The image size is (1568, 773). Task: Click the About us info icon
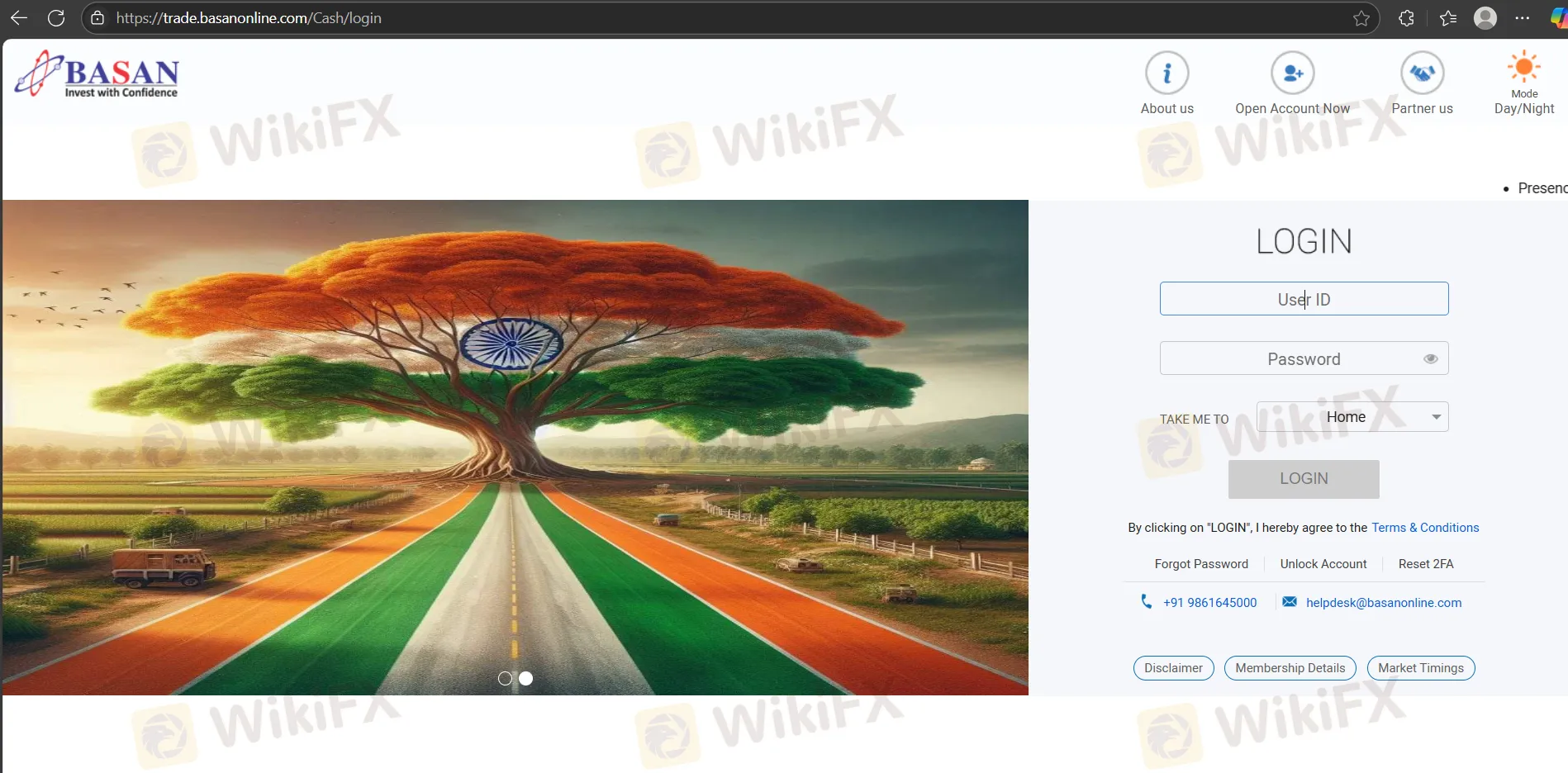point(1166,74)
